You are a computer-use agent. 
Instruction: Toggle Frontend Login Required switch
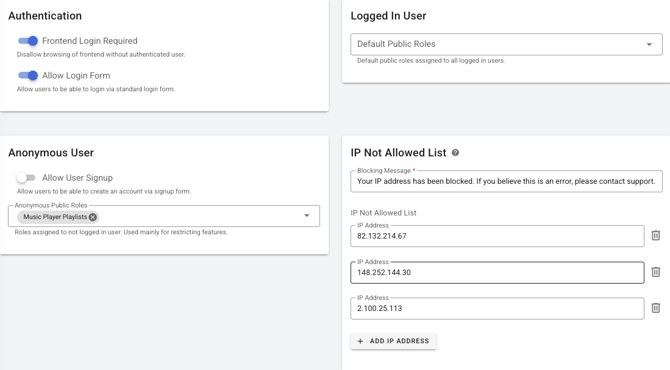tap(28, 41)
